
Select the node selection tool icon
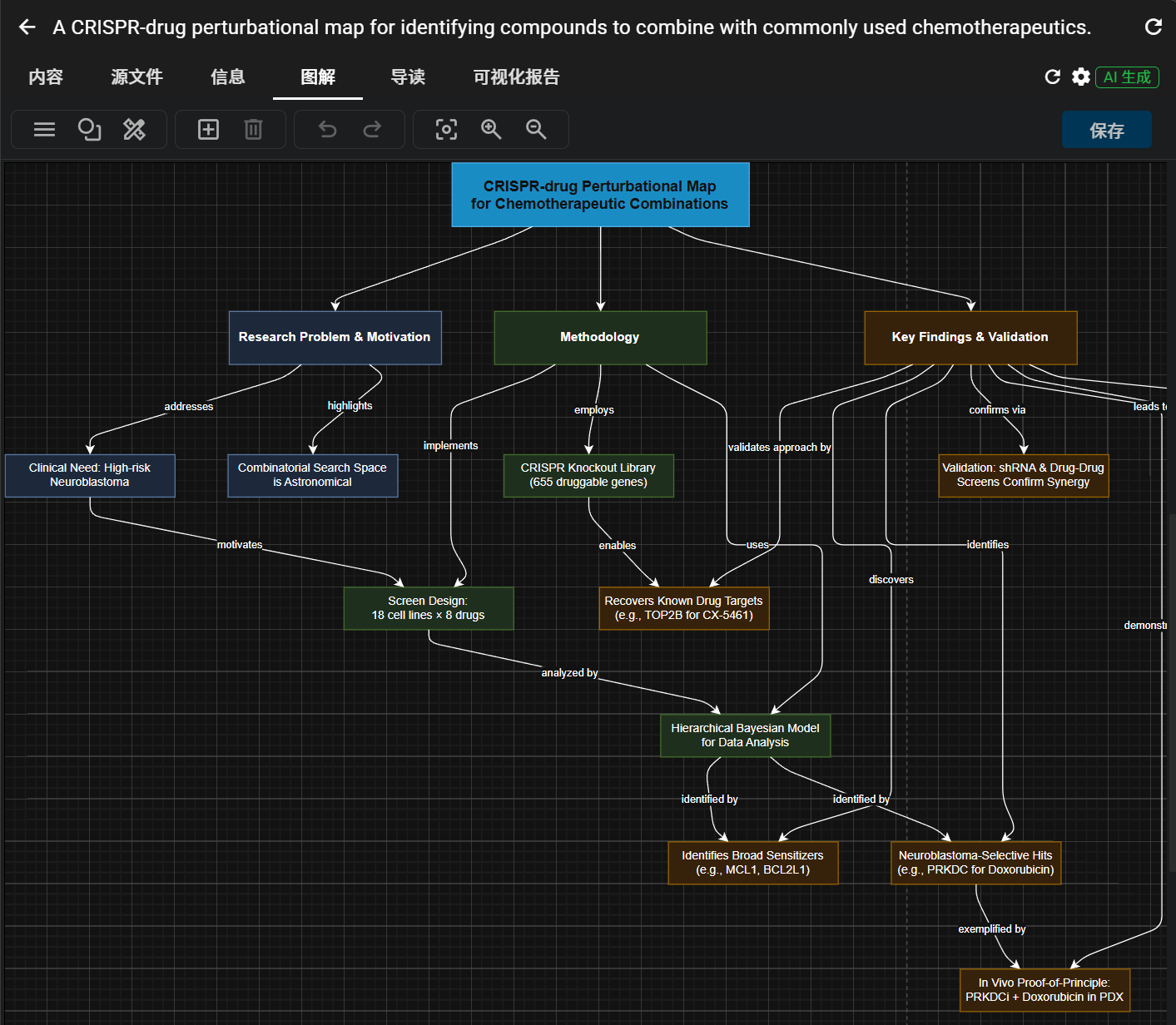pos(89,129)
